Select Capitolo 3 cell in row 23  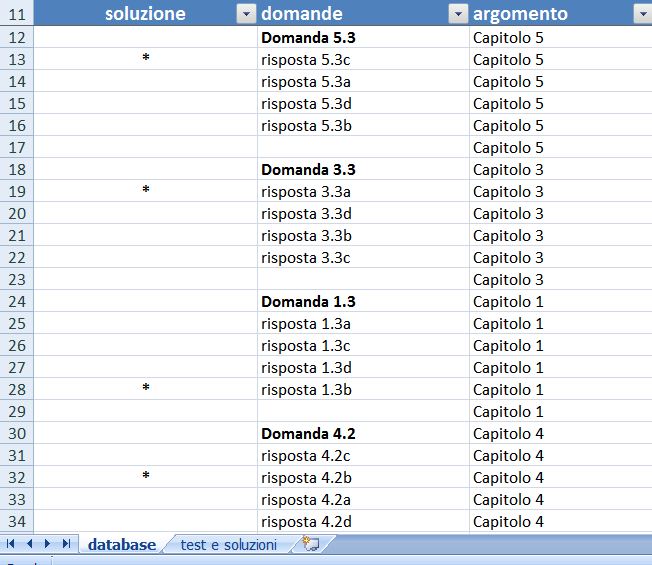[561, 279]
